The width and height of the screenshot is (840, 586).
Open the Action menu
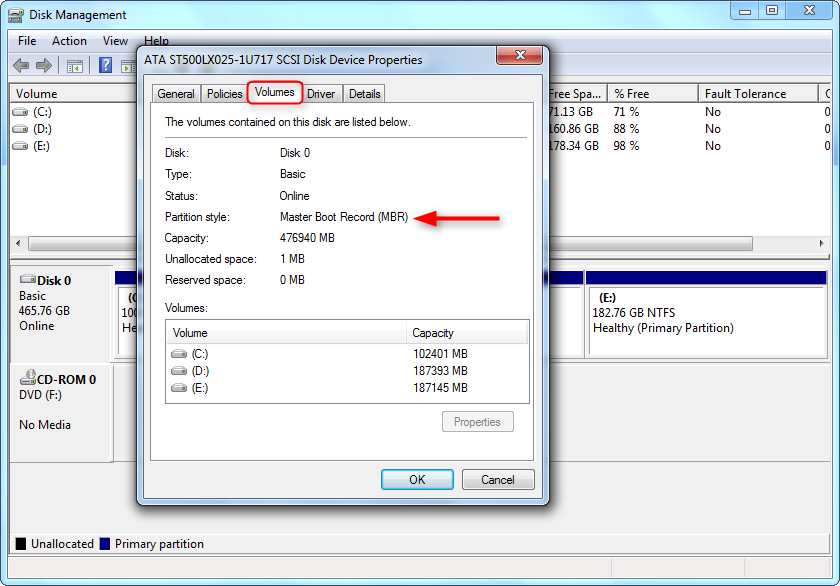(69, 41)
